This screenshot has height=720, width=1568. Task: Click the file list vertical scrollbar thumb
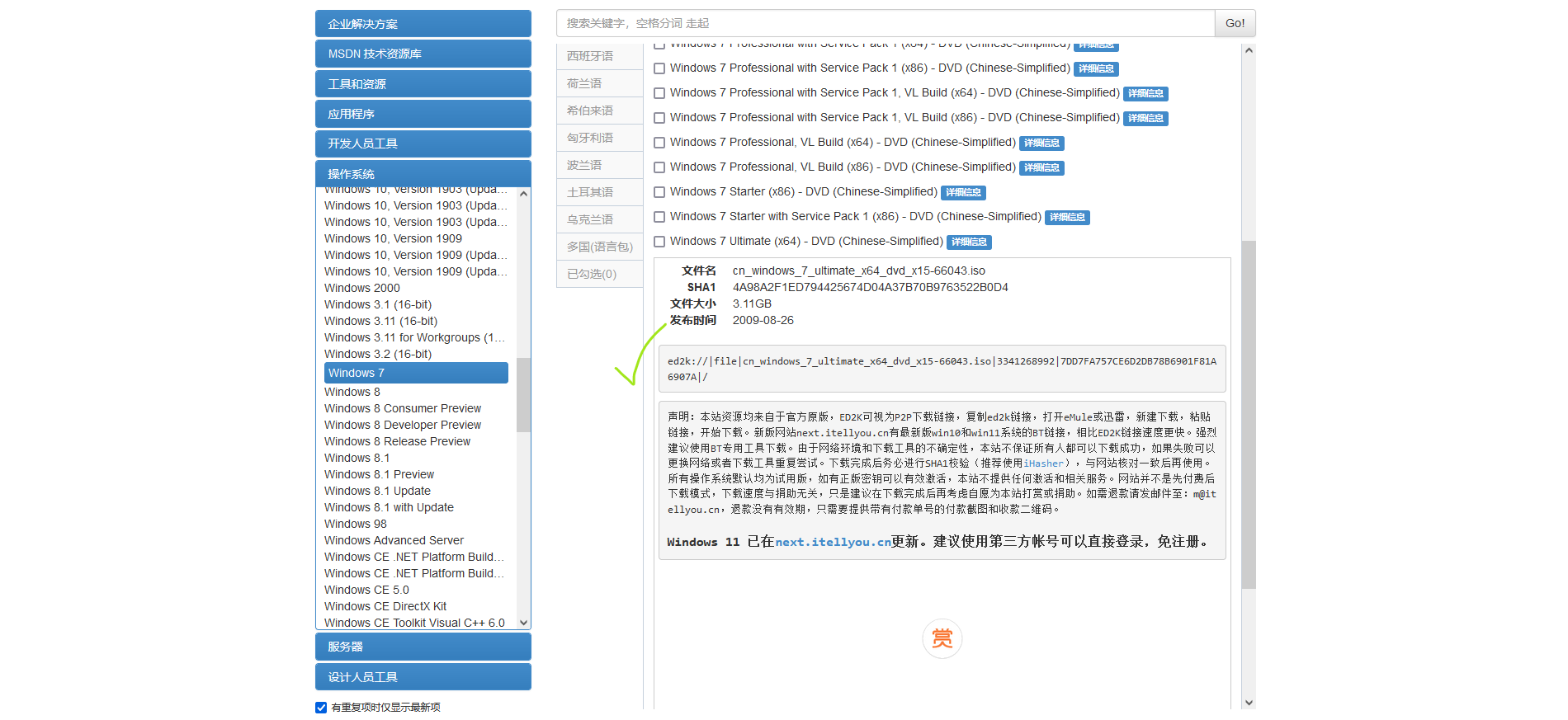[x=1249, y=412]
